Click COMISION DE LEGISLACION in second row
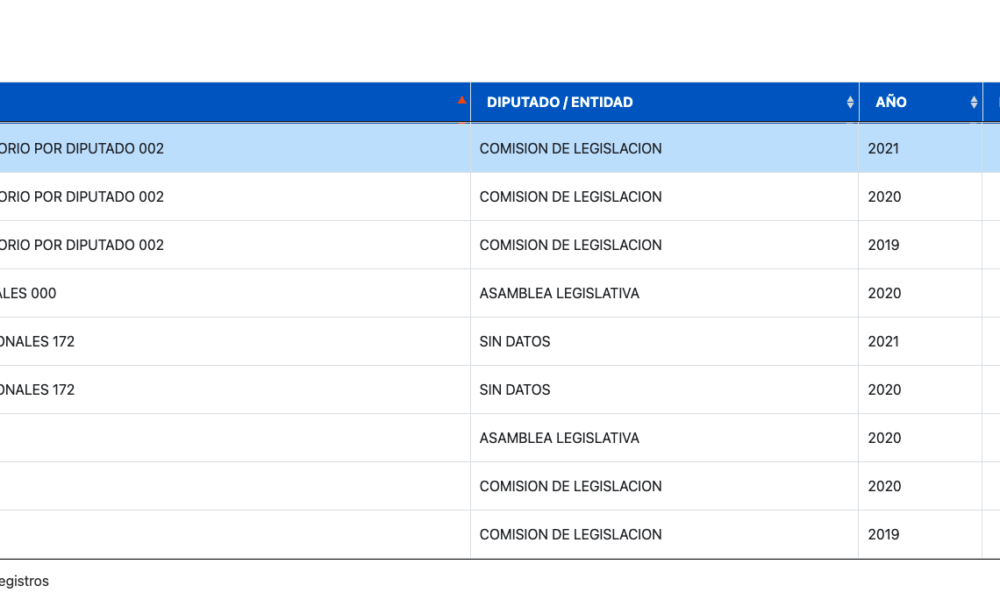1000x600 pixels. point(570,196)
